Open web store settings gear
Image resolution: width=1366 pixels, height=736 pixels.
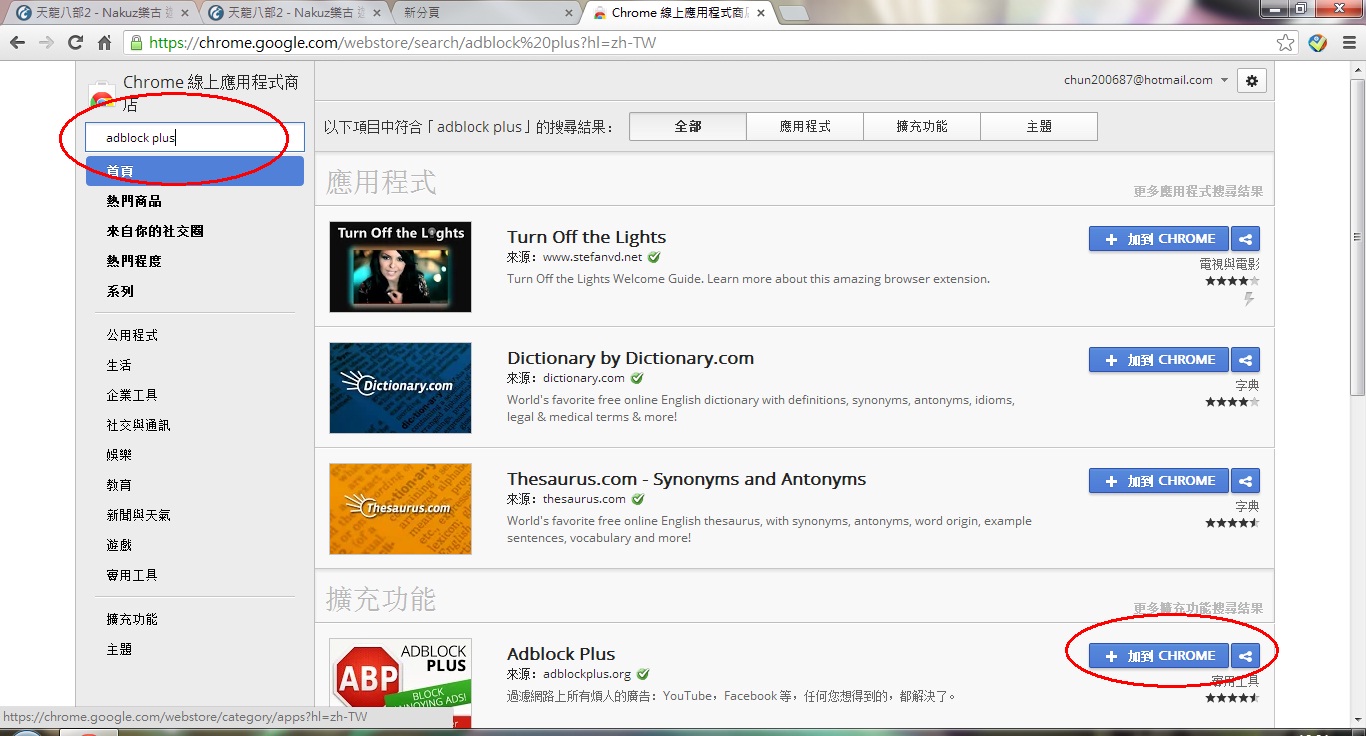(1251, 81)
